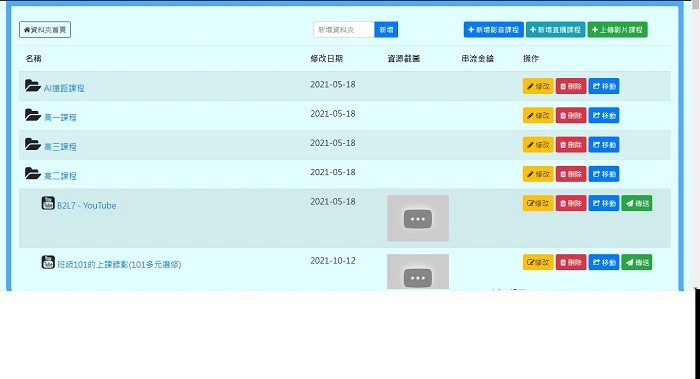This screenshot has width=700, height=379.
Task: Delete the 高一課程 folder
Action: tap(571, 116)
